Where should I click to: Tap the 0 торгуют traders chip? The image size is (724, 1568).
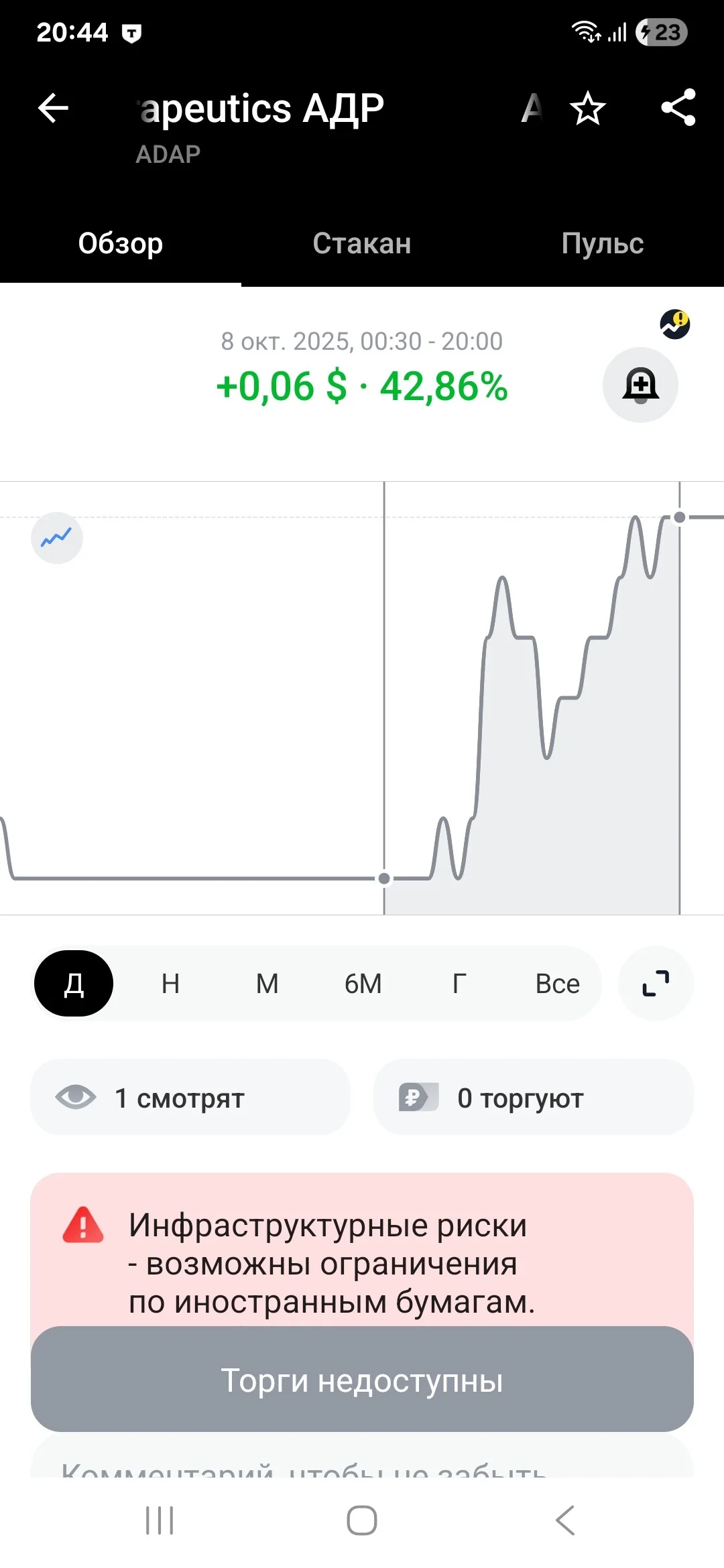[534, 1098]
